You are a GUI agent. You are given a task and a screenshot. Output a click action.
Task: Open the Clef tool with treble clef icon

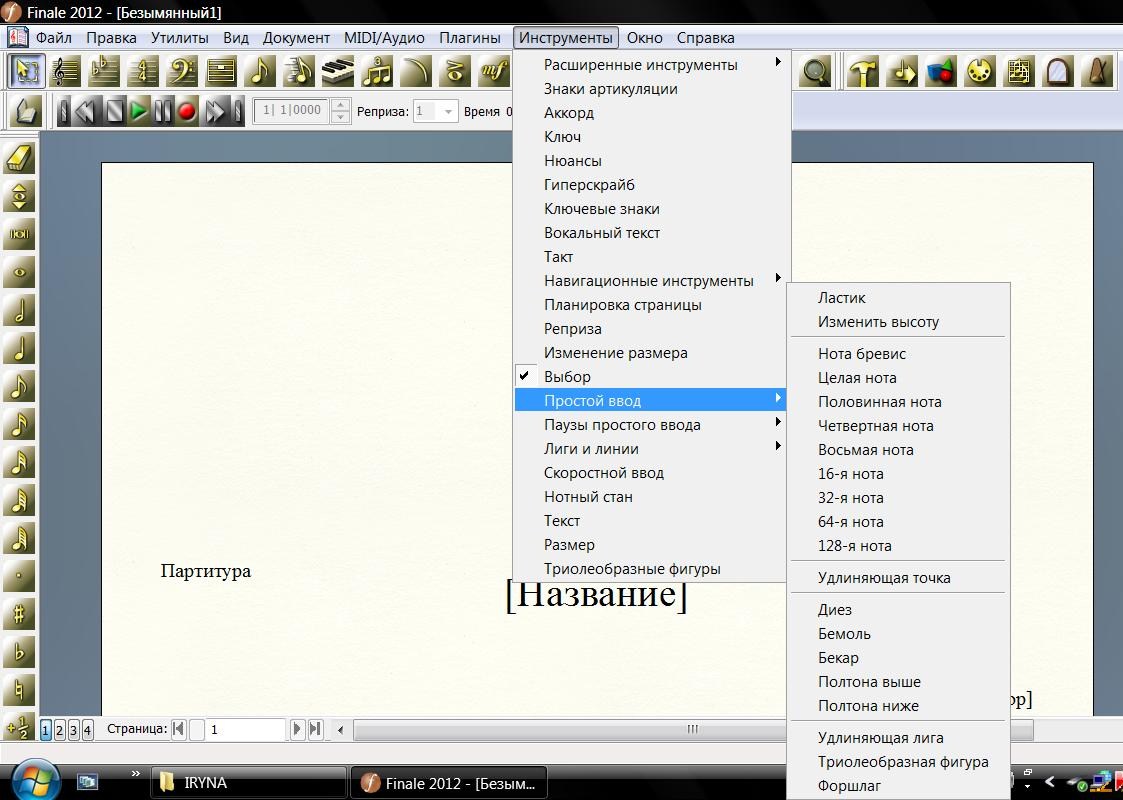[64, 71]
